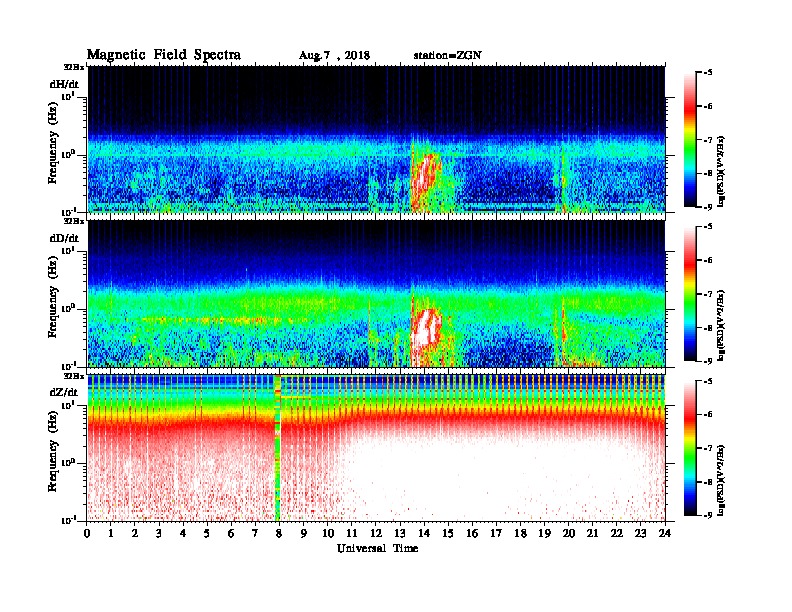This screenshot has height=612, width=792.
Task: Click the "dH/dt" panel label
Action: tap(64, 84)
